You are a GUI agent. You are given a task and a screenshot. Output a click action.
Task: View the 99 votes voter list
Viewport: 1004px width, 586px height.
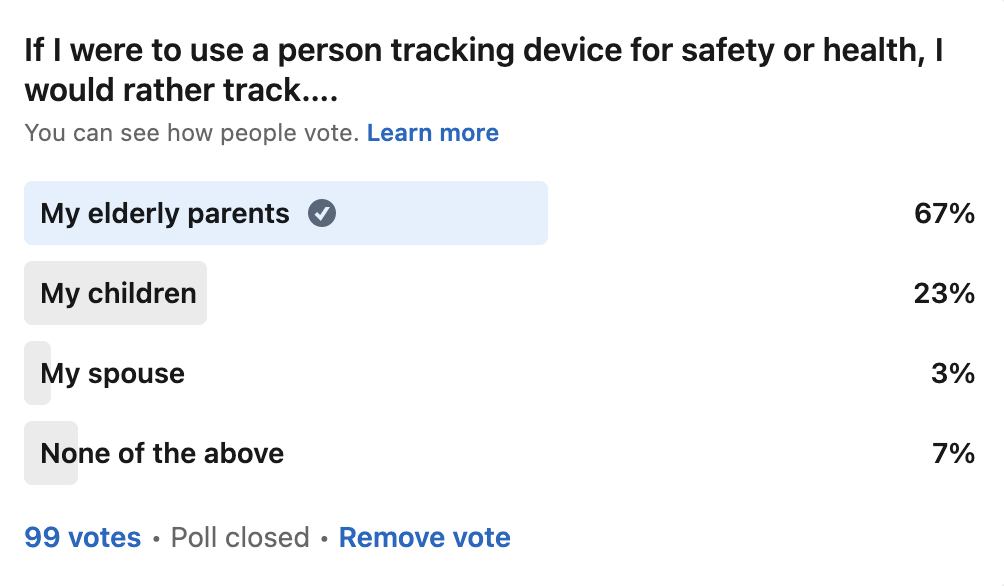pos(83,537)
